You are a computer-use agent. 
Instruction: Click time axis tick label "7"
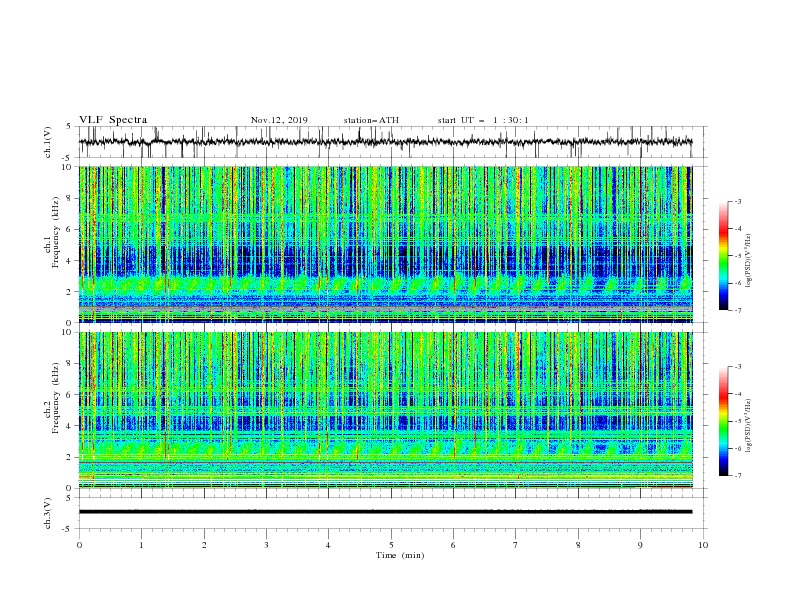pos(516,545)
